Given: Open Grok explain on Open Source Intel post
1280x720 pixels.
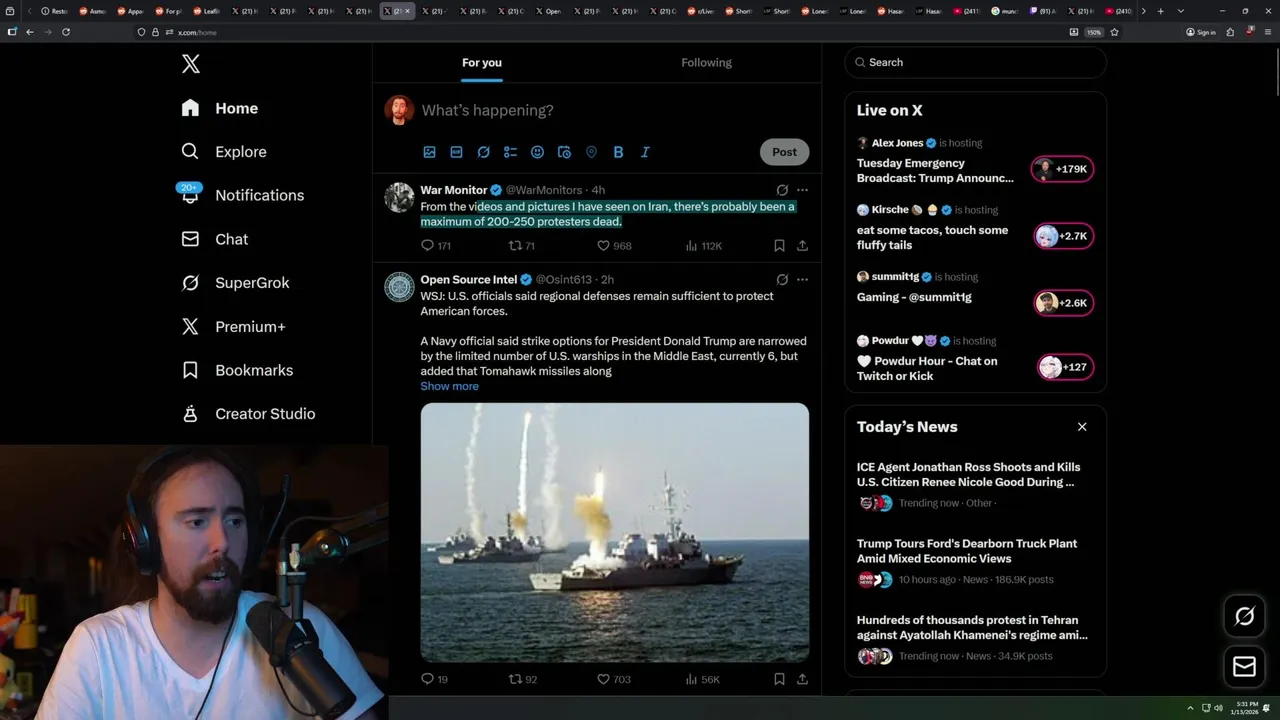Looking at the screenshot, I should click(x=782, y=280).
